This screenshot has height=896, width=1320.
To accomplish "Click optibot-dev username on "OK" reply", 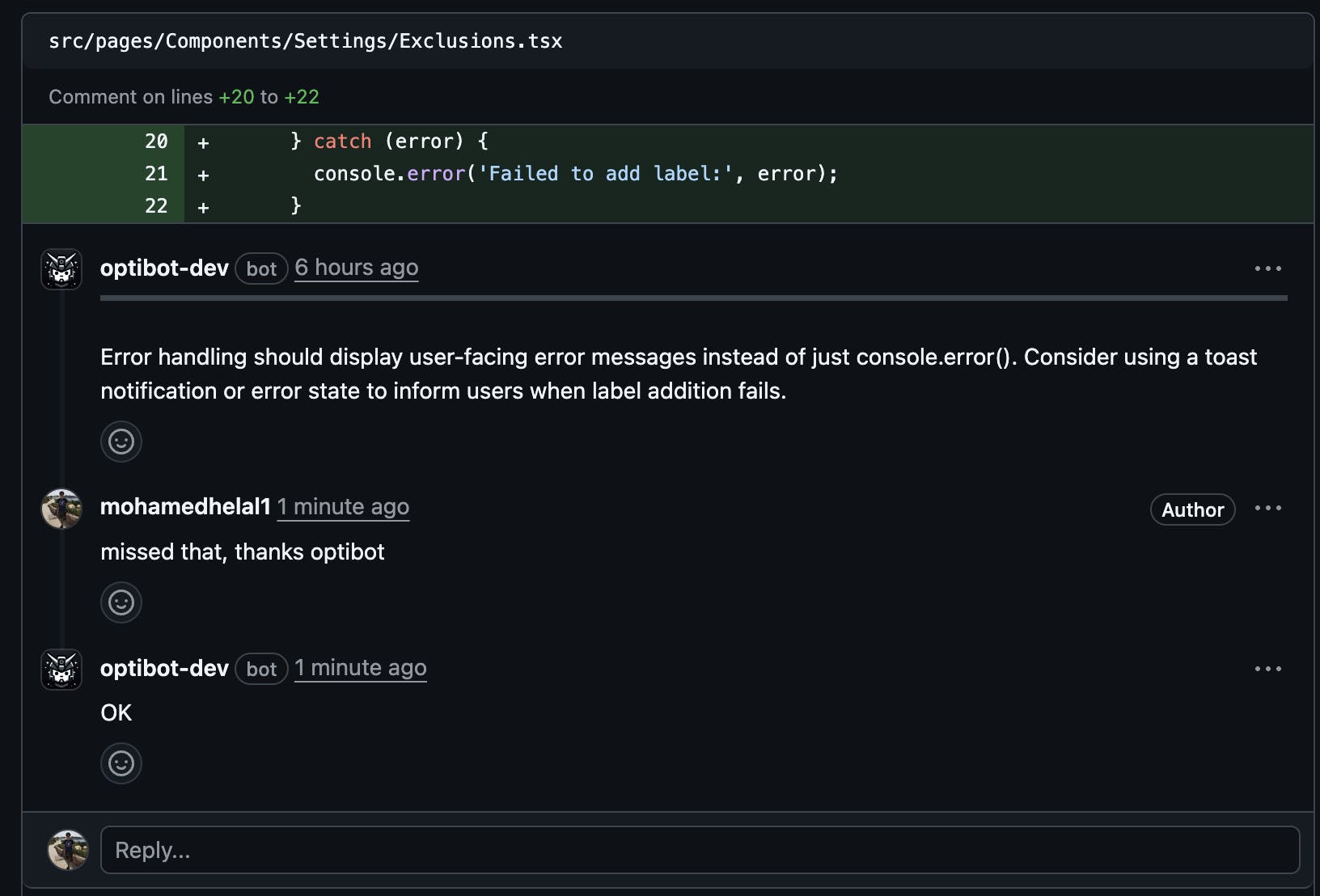I will (x=164, y=668).
